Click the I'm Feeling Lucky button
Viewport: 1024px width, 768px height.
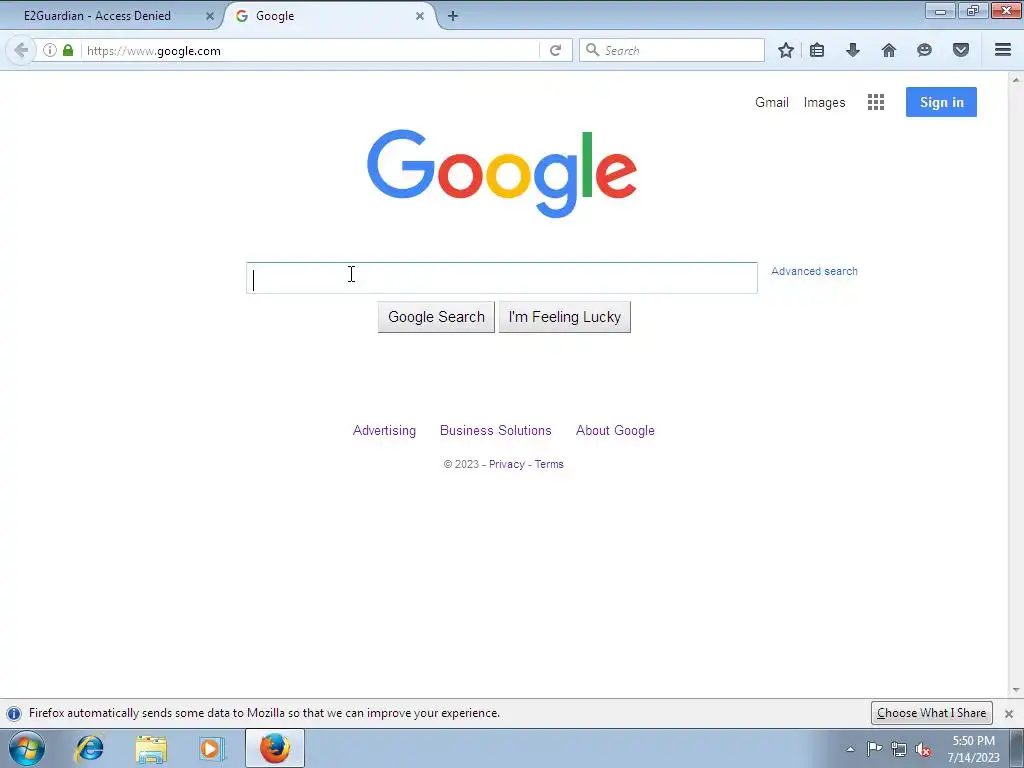[x=564, y=317]
